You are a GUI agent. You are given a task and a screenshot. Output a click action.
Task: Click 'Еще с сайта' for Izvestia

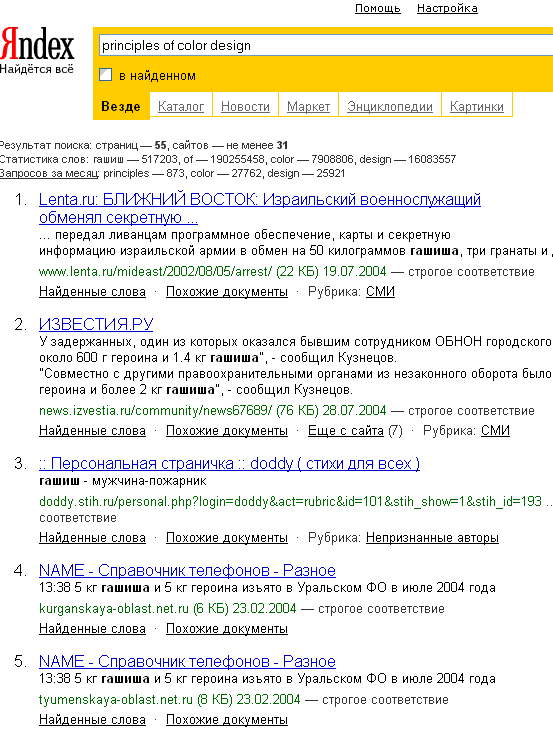(x=346, y=431)
